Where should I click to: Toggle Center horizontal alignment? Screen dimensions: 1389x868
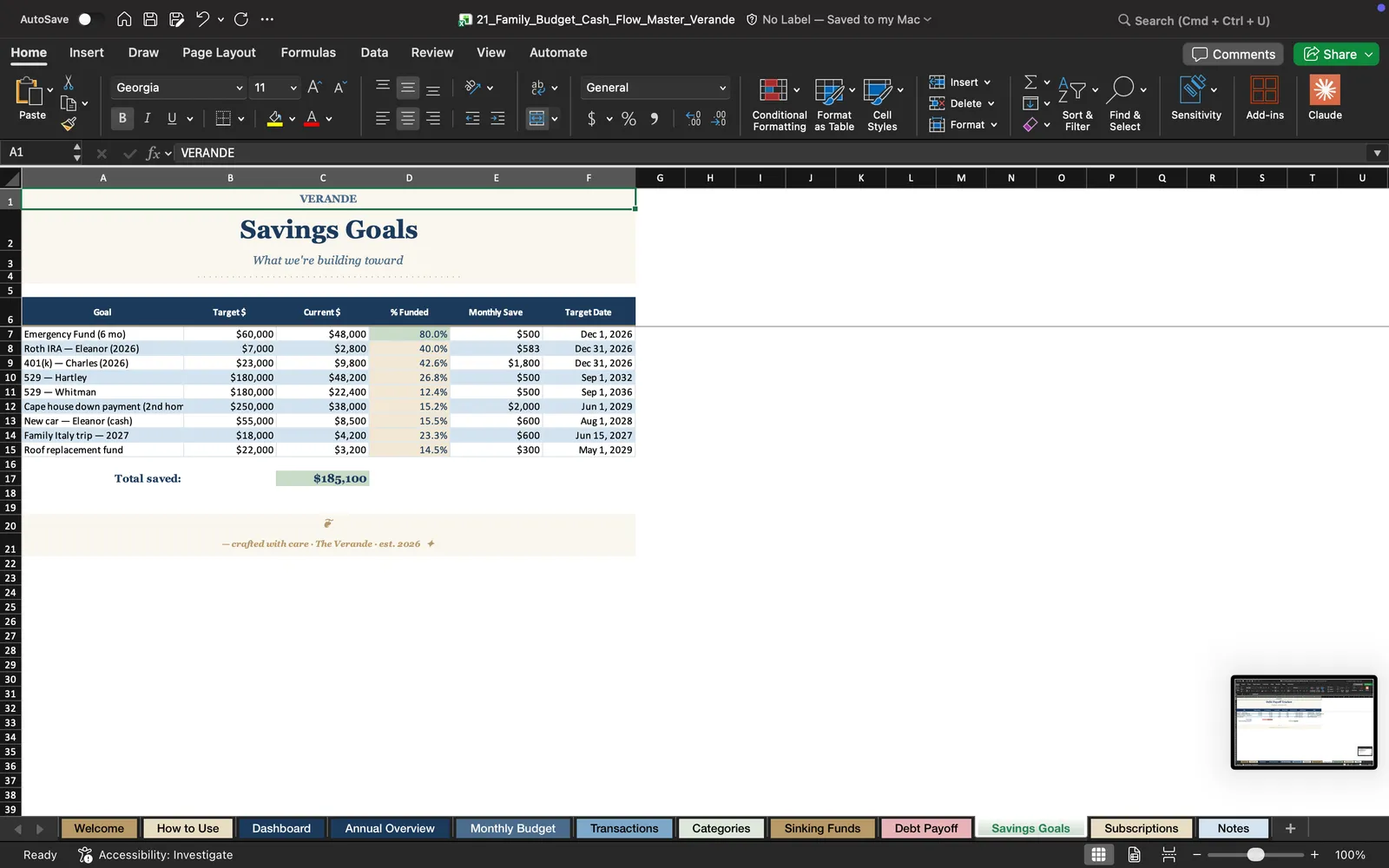tap(407, 119)
